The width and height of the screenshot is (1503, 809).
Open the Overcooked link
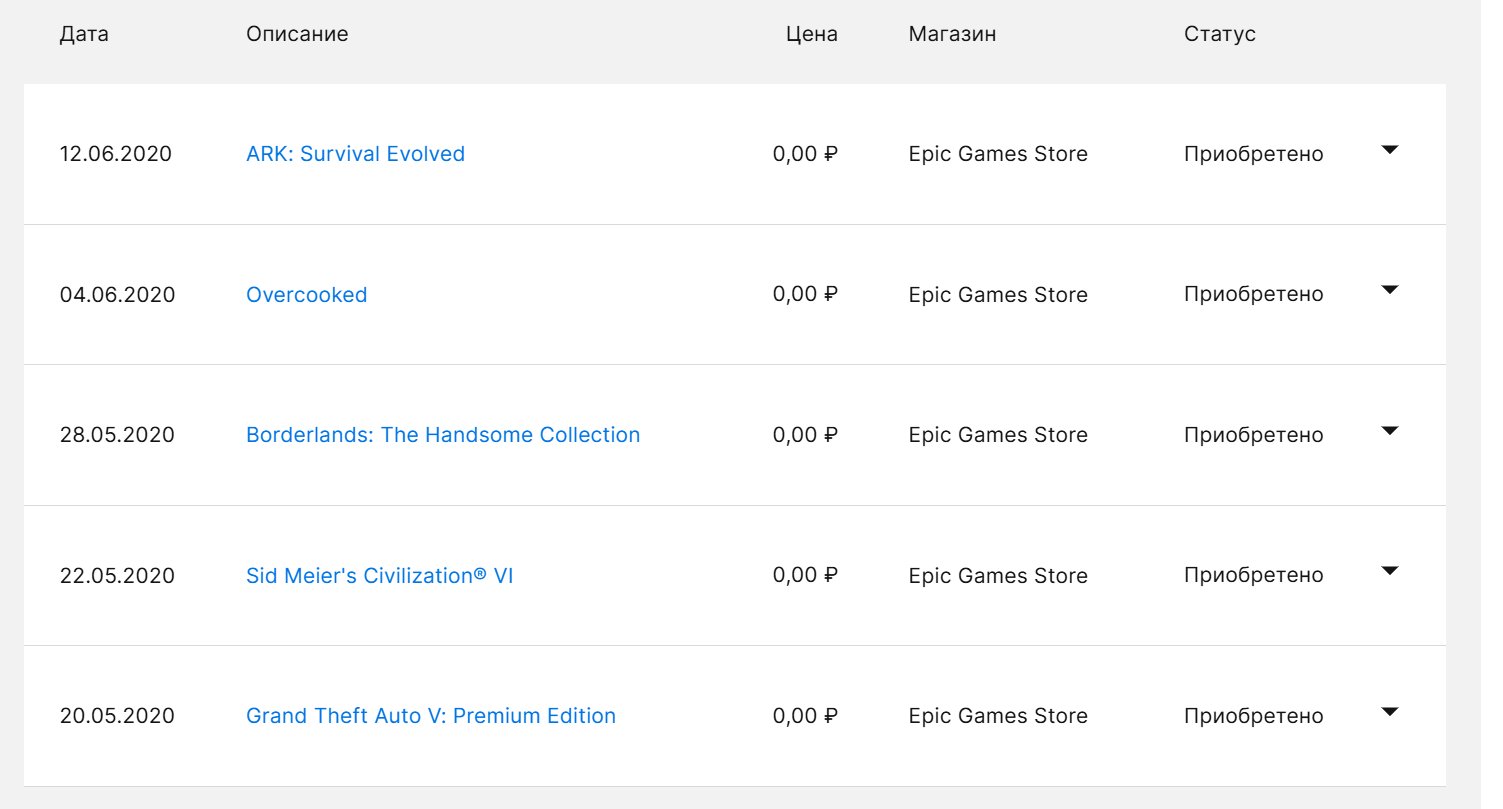[306, 295]
